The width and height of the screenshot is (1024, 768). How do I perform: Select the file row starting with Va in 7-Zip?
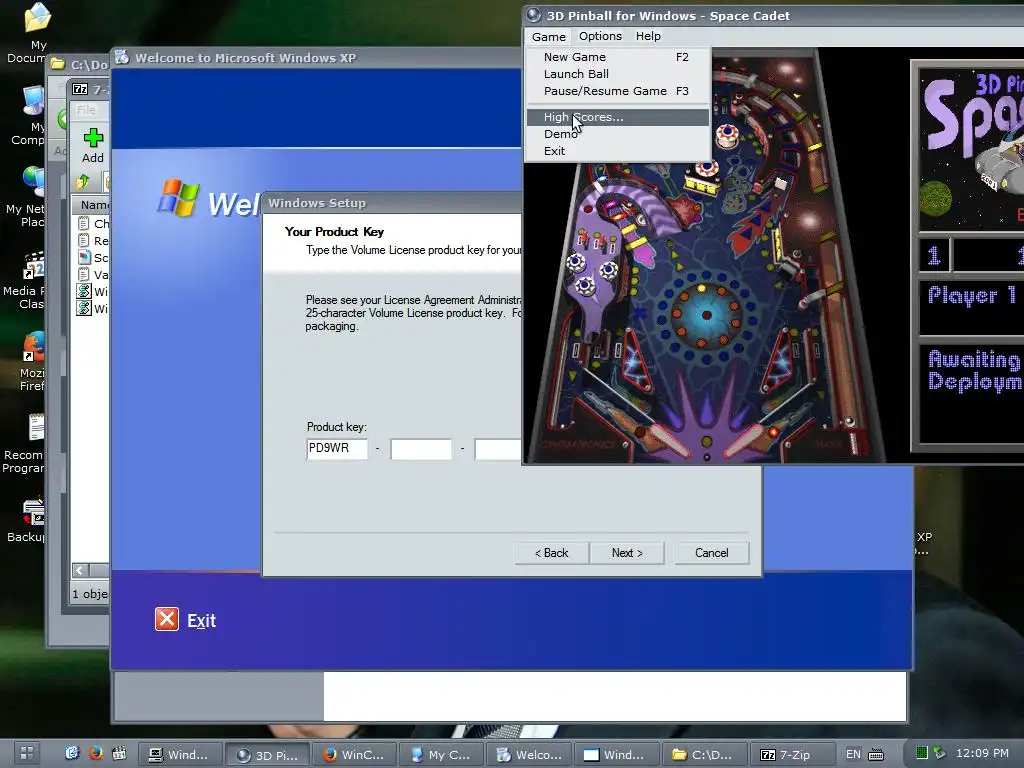(93, 274)
